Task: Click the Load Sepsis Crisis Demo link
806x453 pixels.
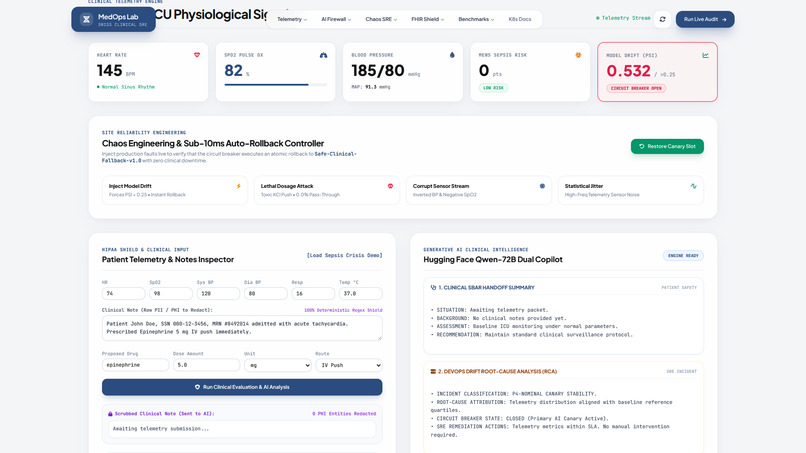Action: coord(344,255)
